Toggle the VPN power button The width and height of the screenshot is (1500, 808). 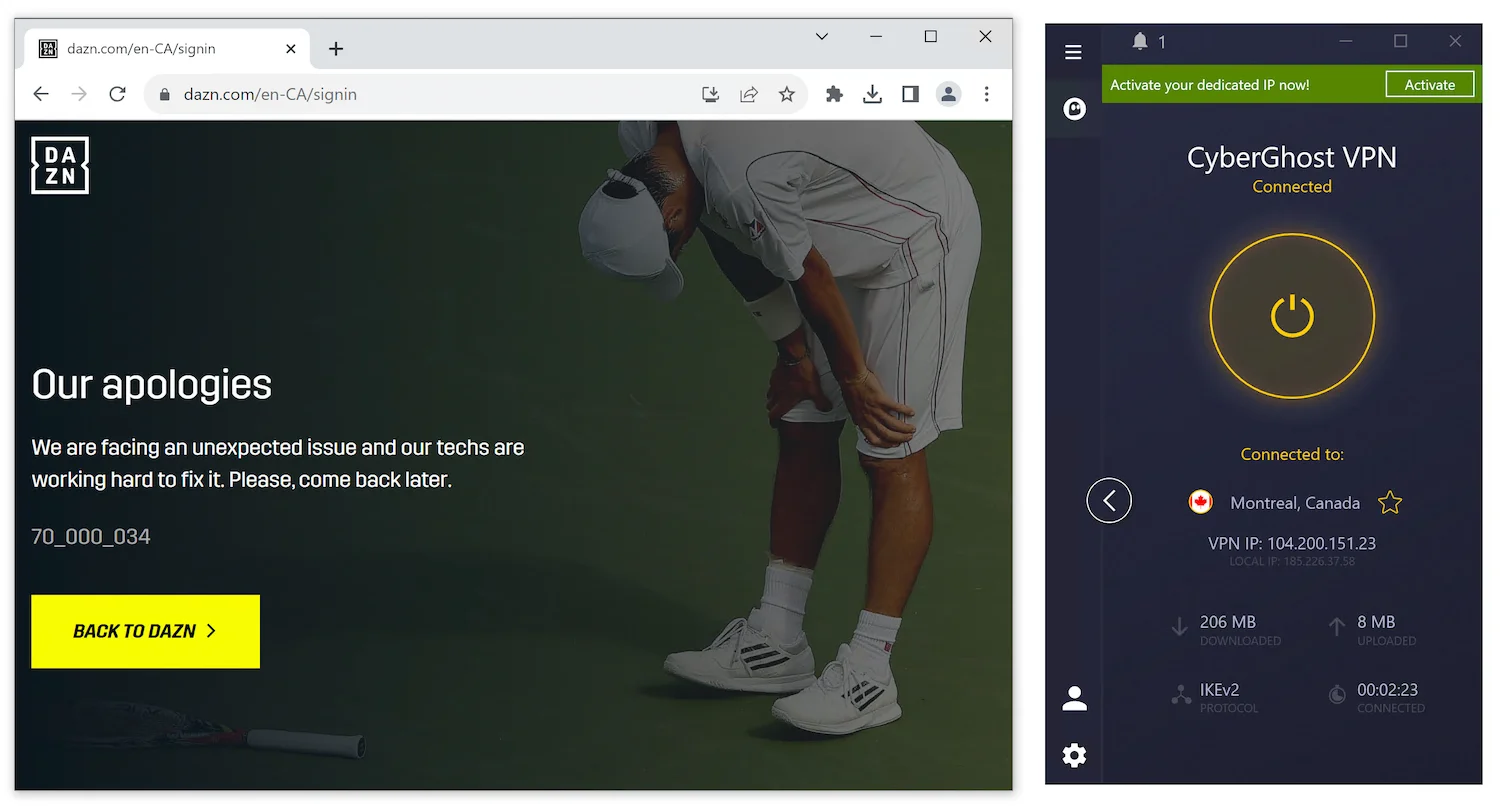tap(1292, 316)
